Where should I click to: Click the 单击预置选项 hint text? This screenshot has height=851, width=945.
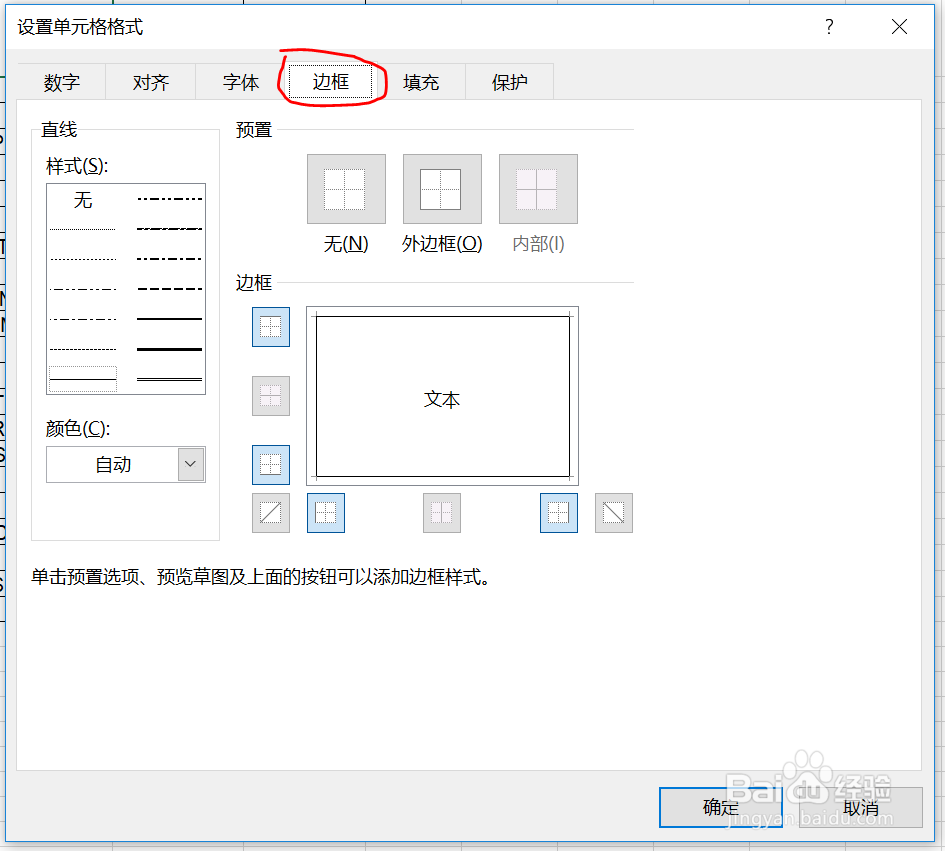coord(260,577)
